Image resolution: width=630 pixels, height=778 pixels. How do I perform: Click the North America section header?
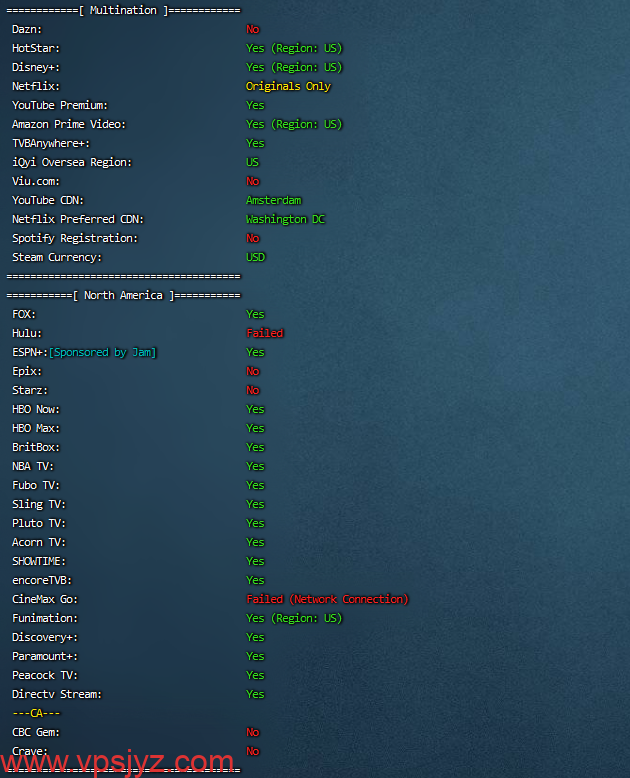[123, 295]
